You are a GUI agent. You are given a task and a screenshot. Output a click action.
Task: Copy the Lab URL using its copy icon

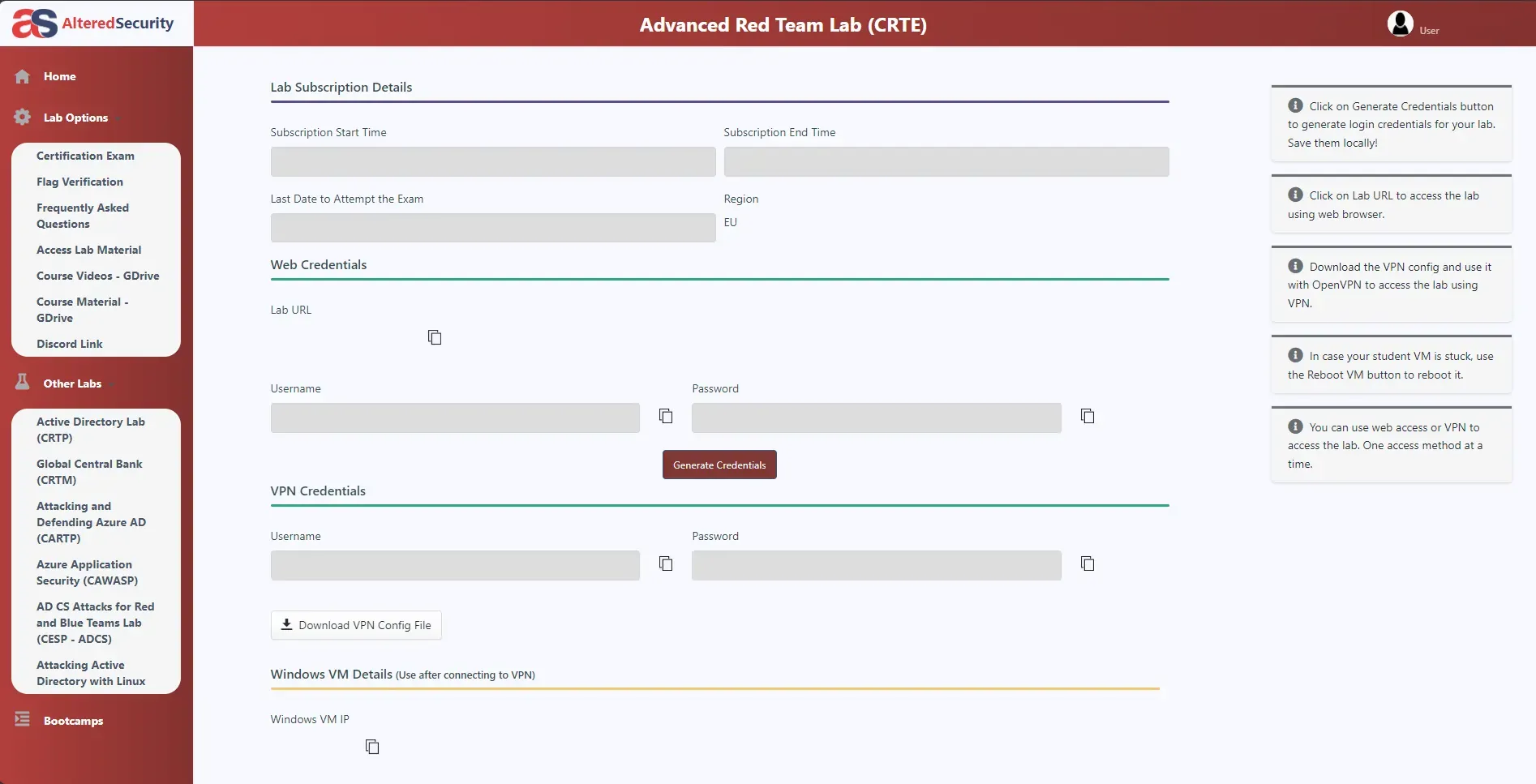pyautogui.click(x=434, y=337)
